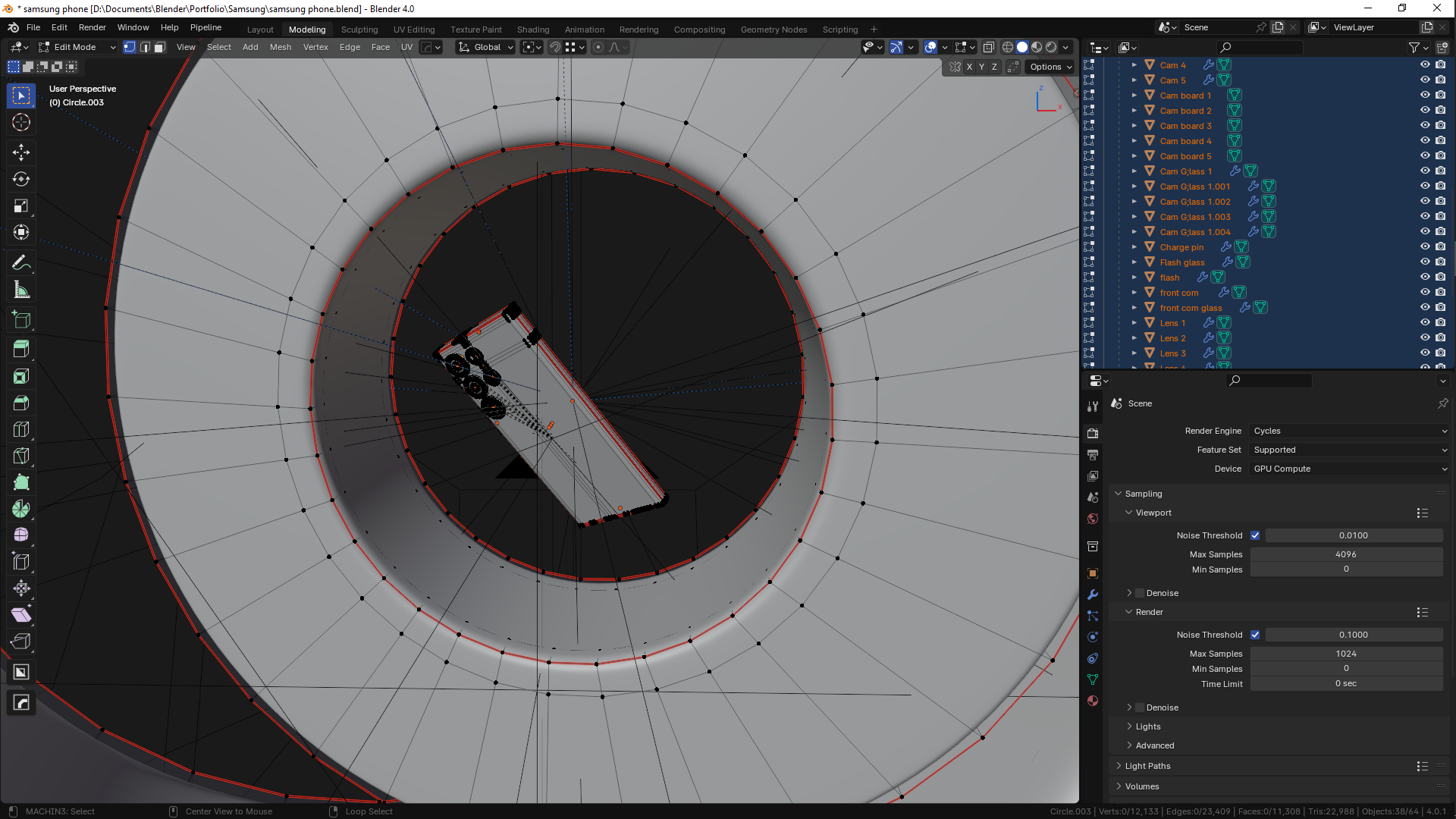Select the Smooth tool

tap(21, 535)
